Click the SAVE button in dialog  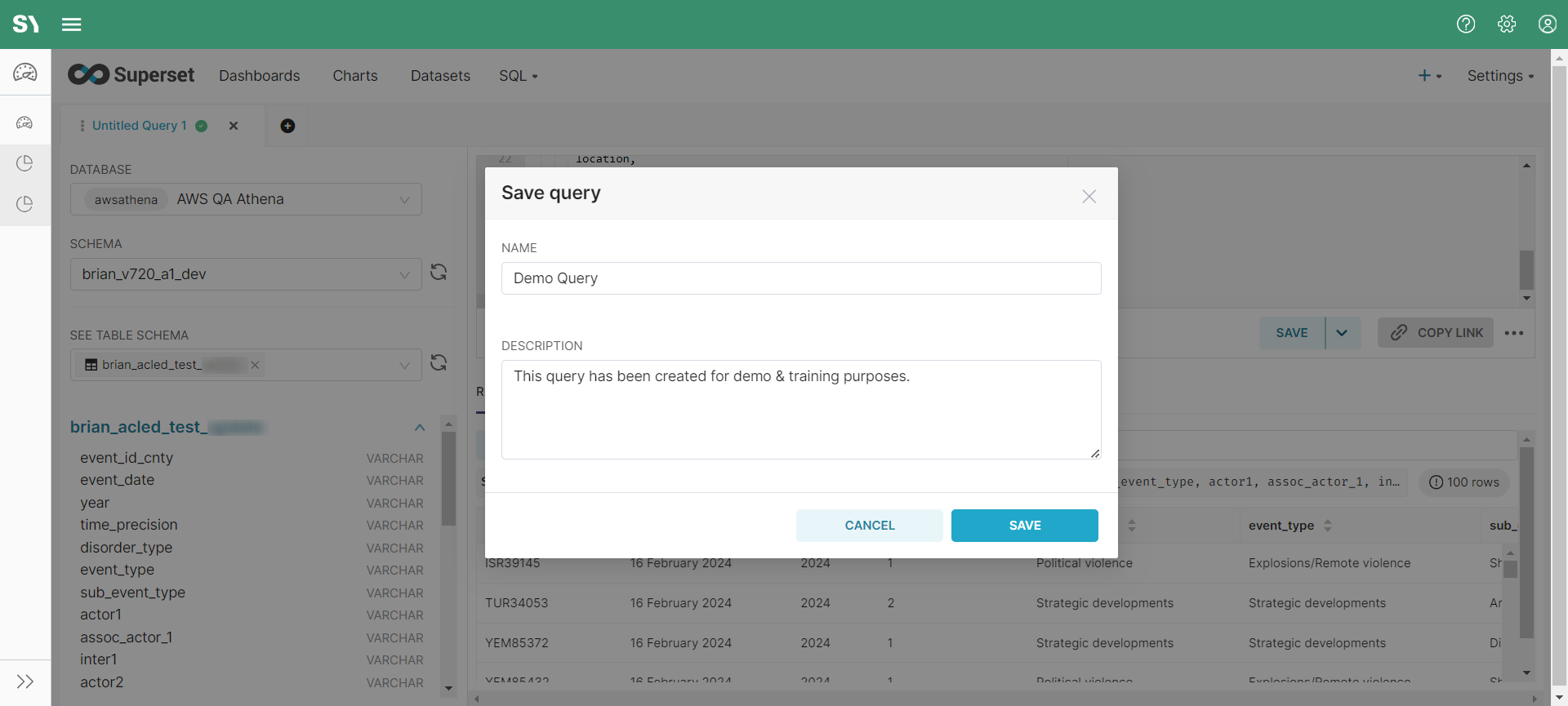1024,526
